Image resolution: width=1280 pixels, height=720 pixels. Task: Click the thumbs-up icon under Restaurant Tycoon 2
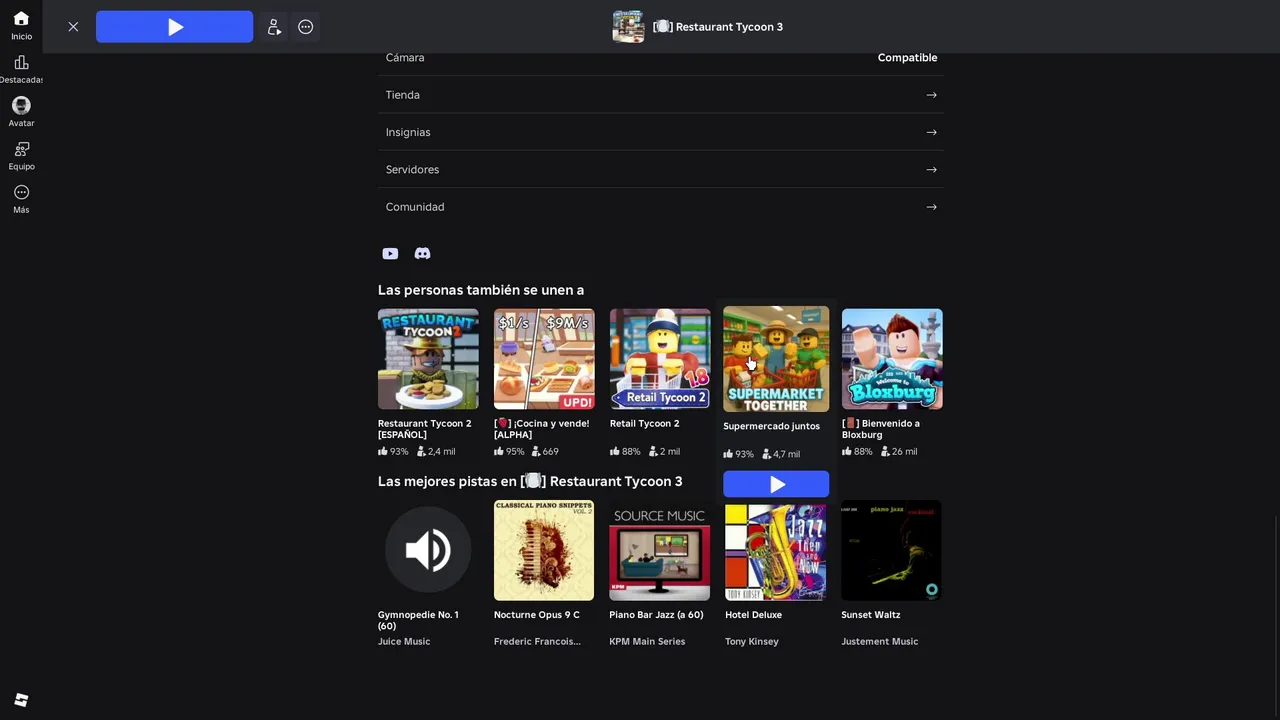click(x=382, y=452)
